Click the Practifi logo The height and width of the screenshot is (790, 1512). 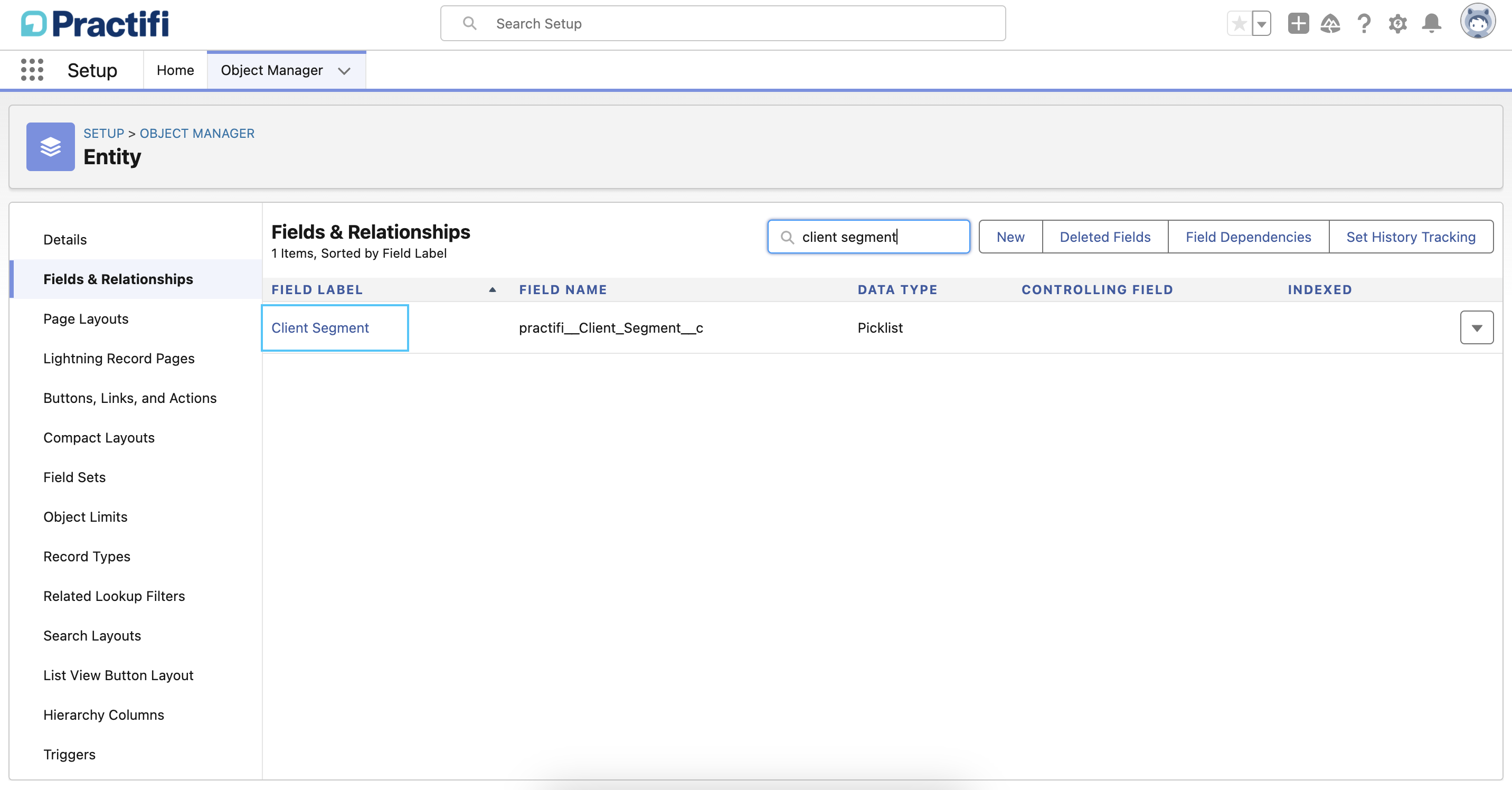[94, 23]
